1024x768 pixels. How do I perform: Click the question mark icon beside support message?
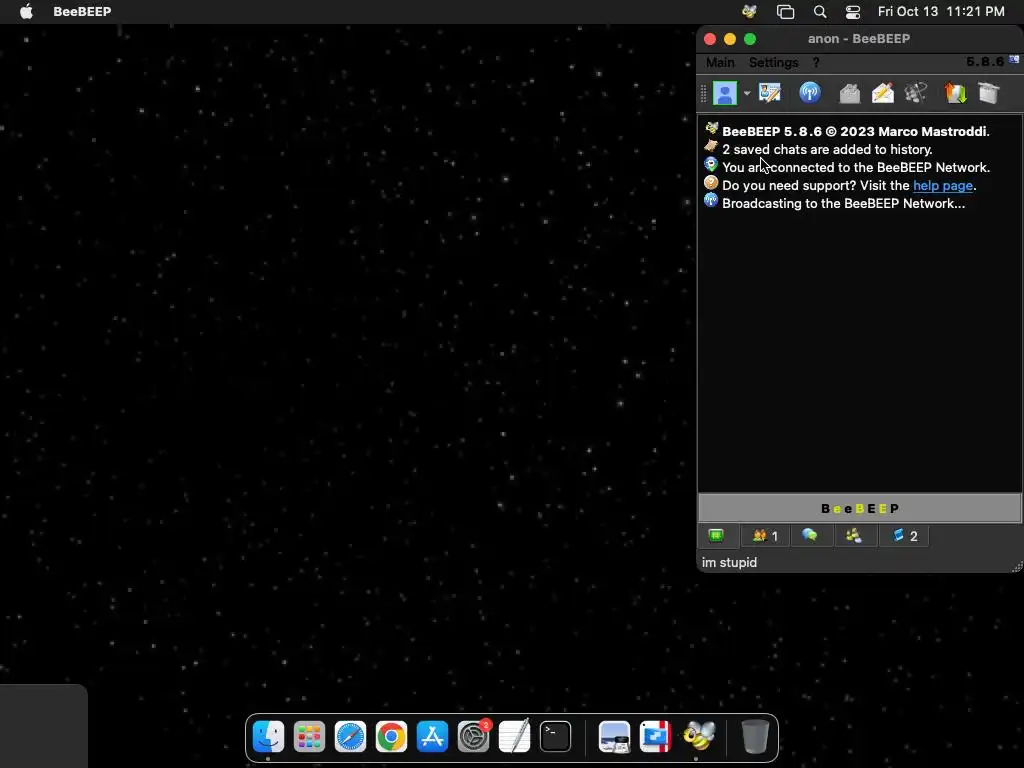(x=711, y=184)
